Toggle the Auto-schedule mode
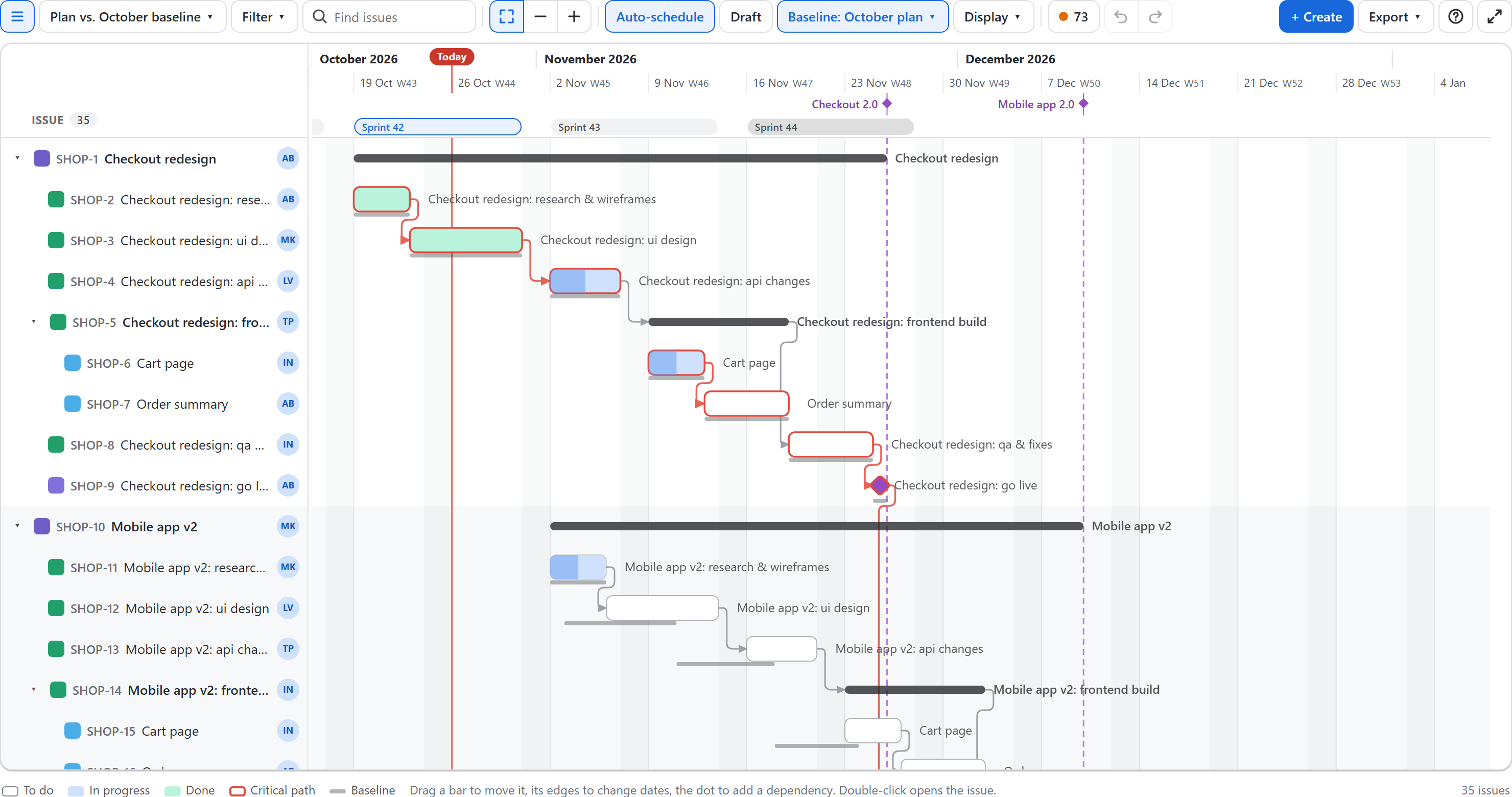 click(x=659, y=16)
